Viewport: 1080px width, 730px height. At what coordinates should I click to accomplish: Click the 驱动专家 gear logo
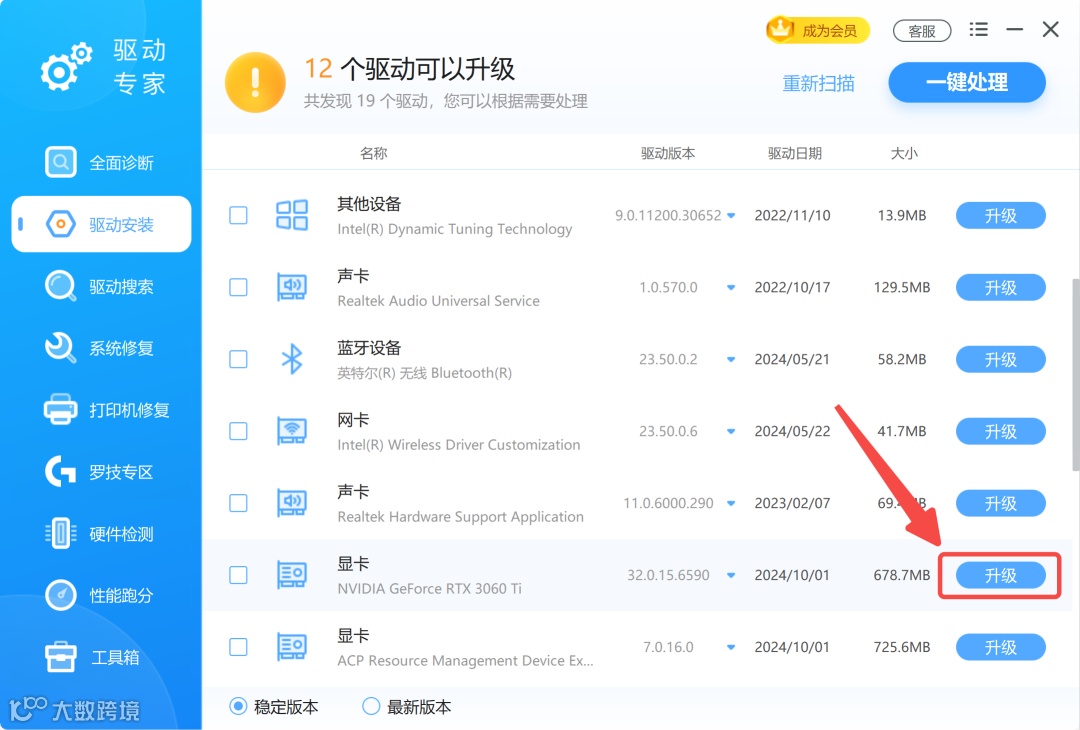(x=66, y=67)
